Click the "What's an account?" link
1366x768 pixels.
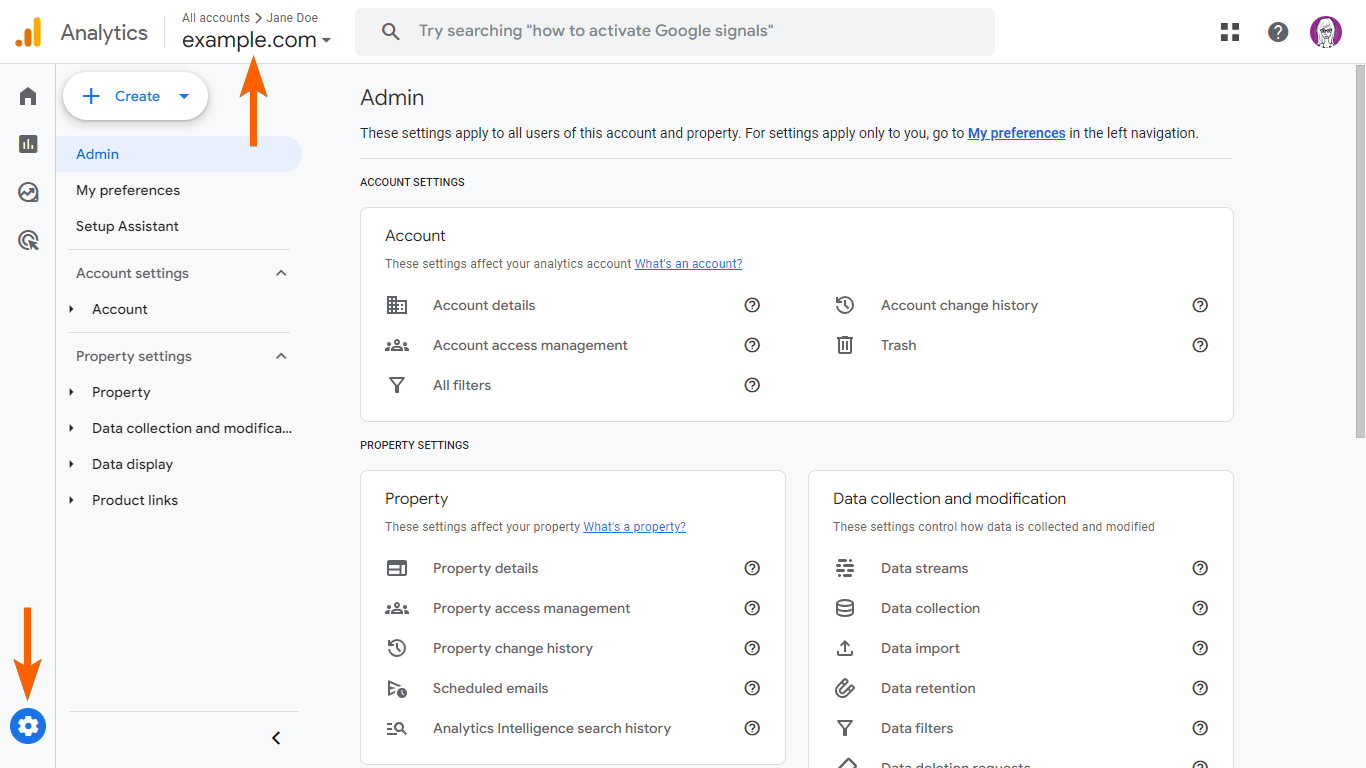click(x=688, y=264)
